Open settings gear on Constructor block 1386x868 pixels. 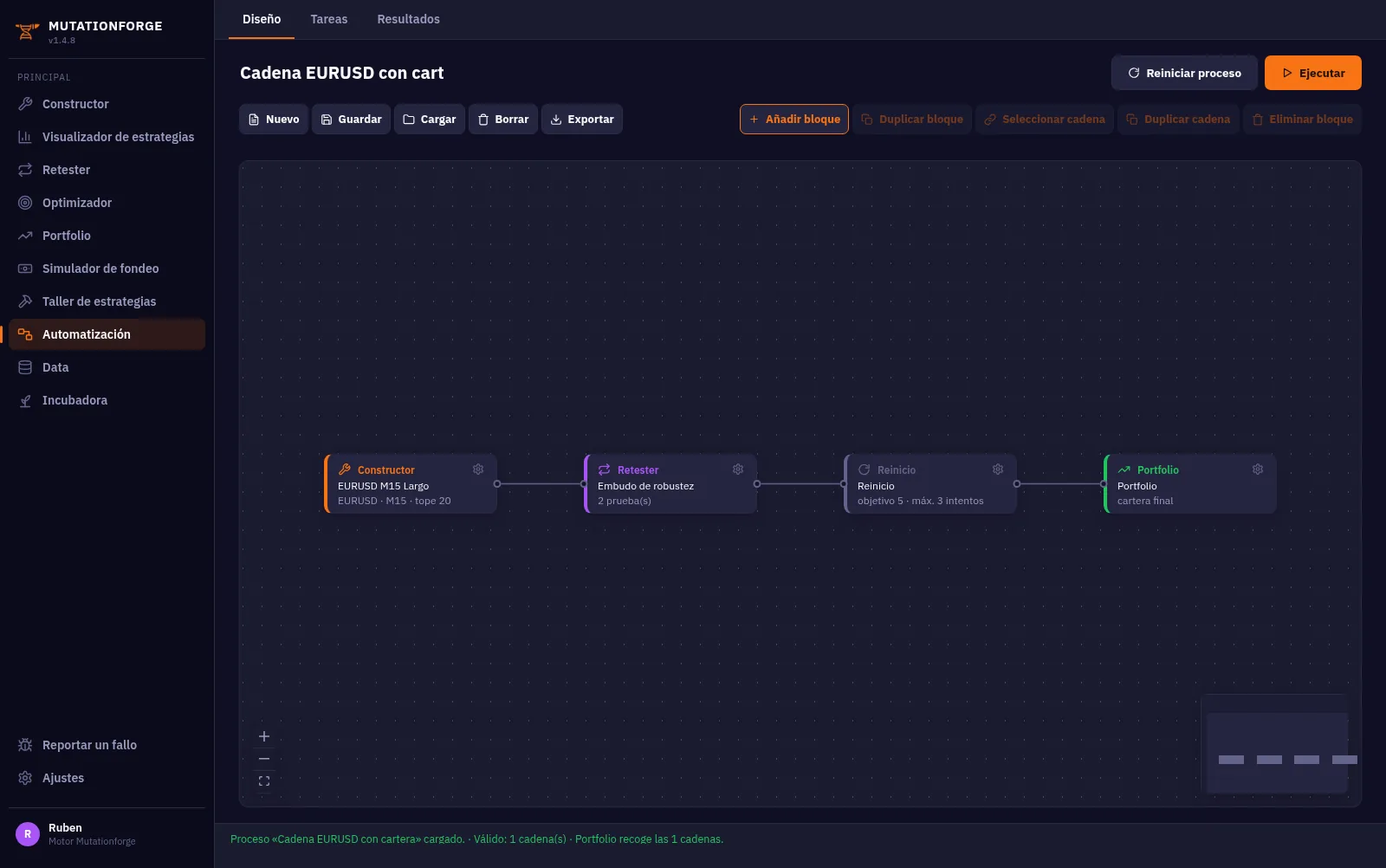478,470
